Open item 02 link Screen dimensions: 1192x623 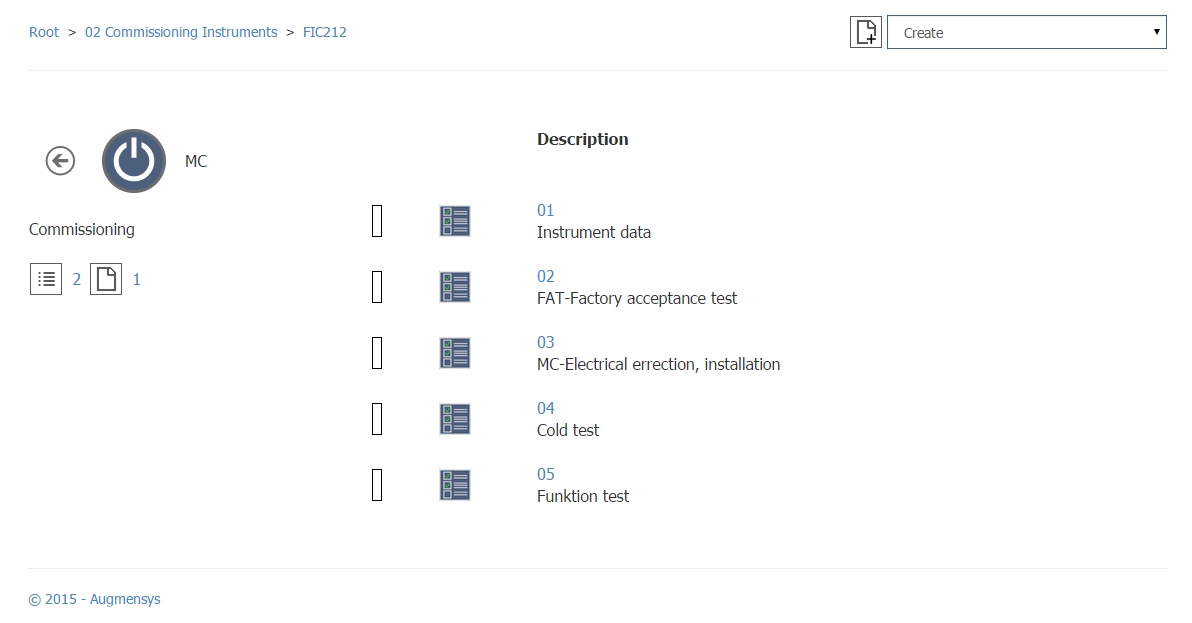546,276
